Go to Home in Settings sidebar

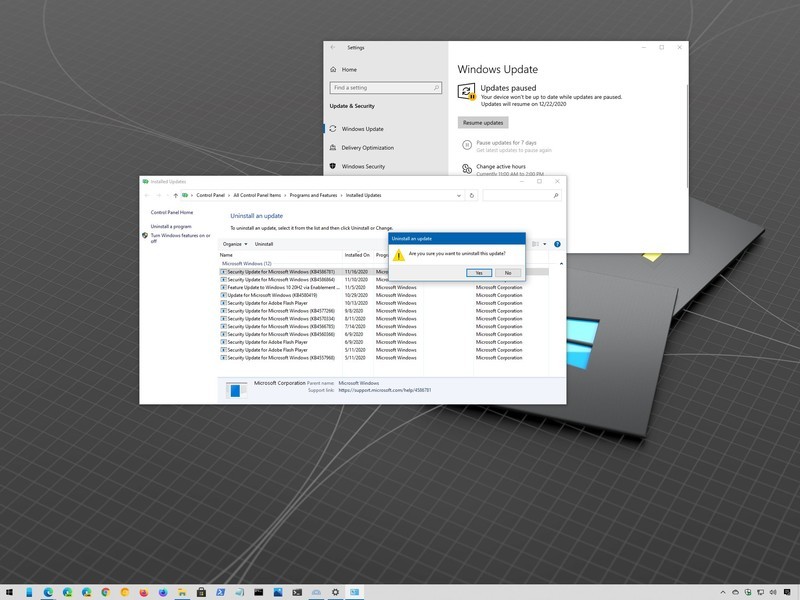[x=349, y=69]
